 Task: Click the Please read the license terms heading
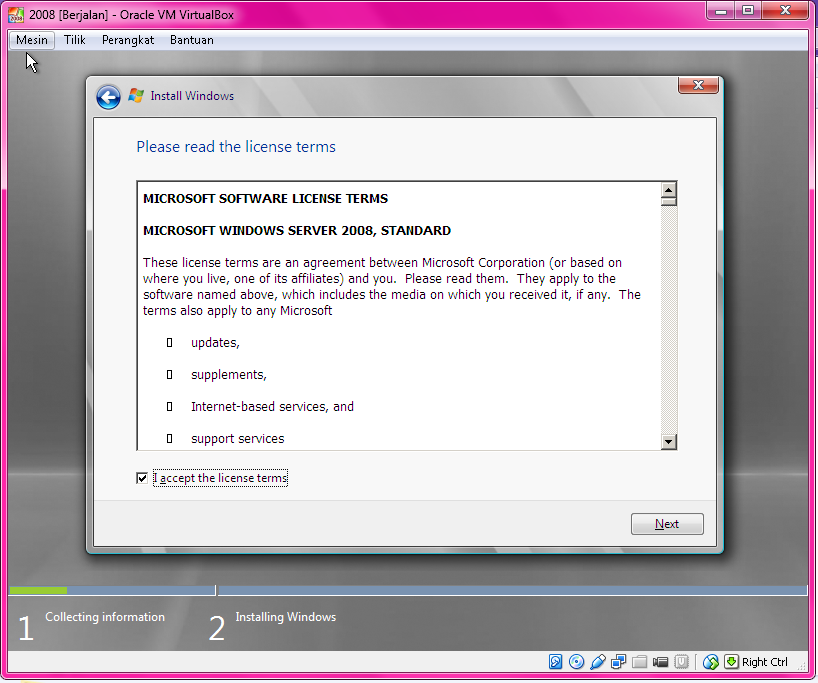(236, 147)
